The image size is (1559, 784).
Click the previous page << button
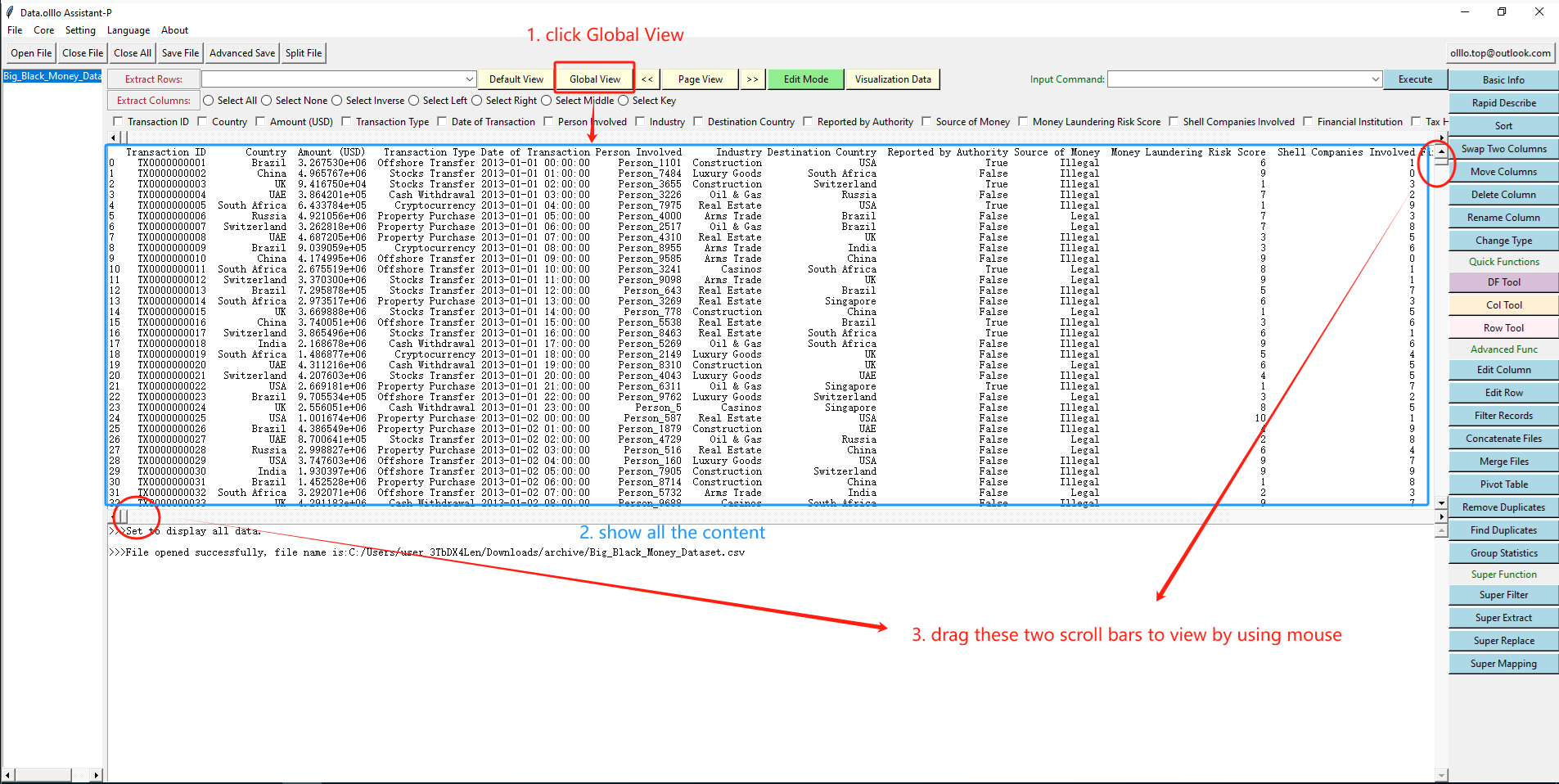647,79
